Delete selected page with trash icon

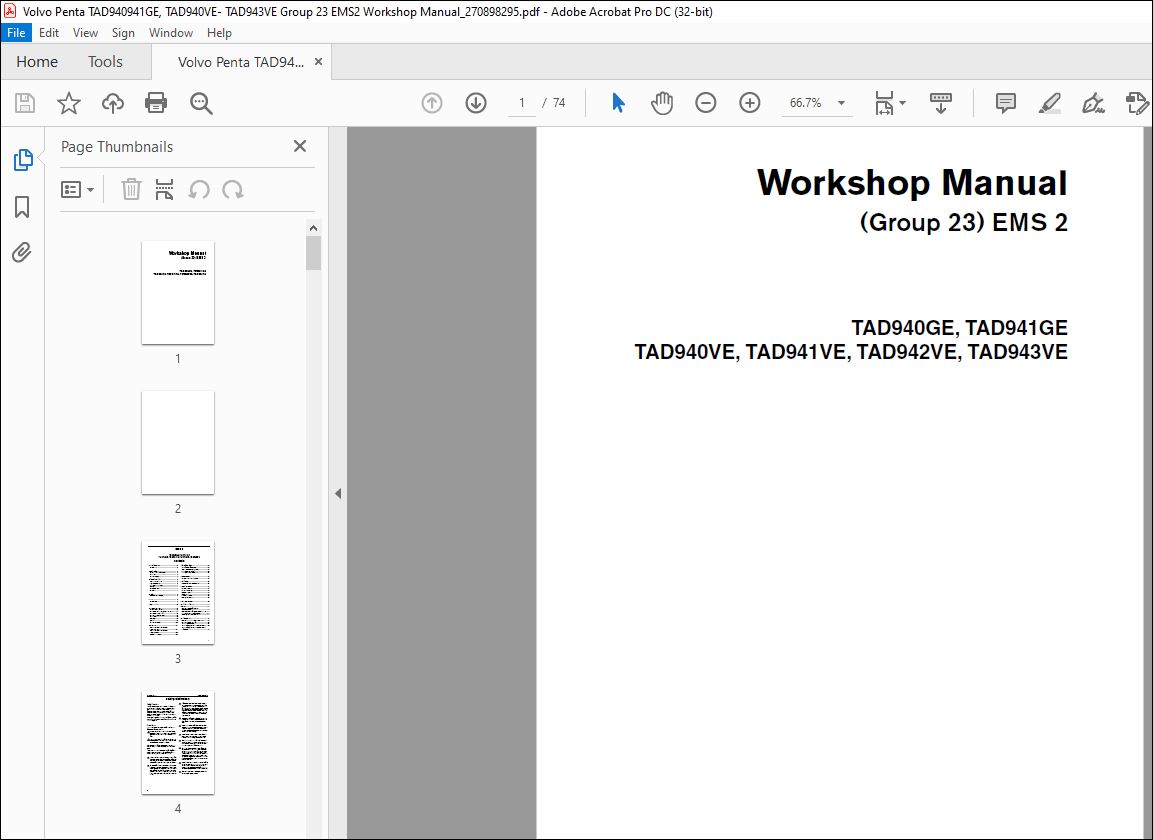point(131,190)
